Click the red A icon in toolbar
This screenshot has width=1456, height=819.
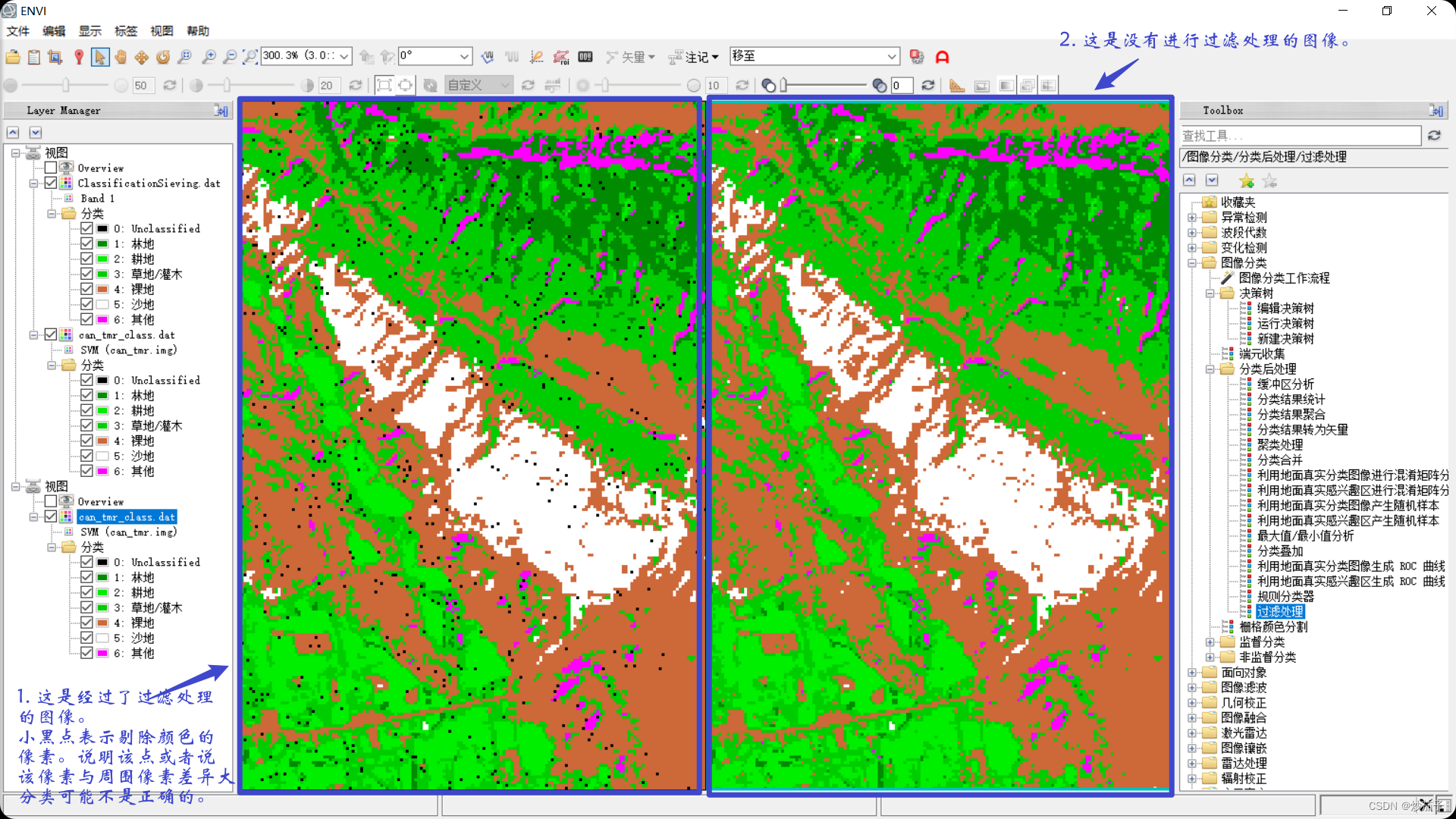coord(942,57)
